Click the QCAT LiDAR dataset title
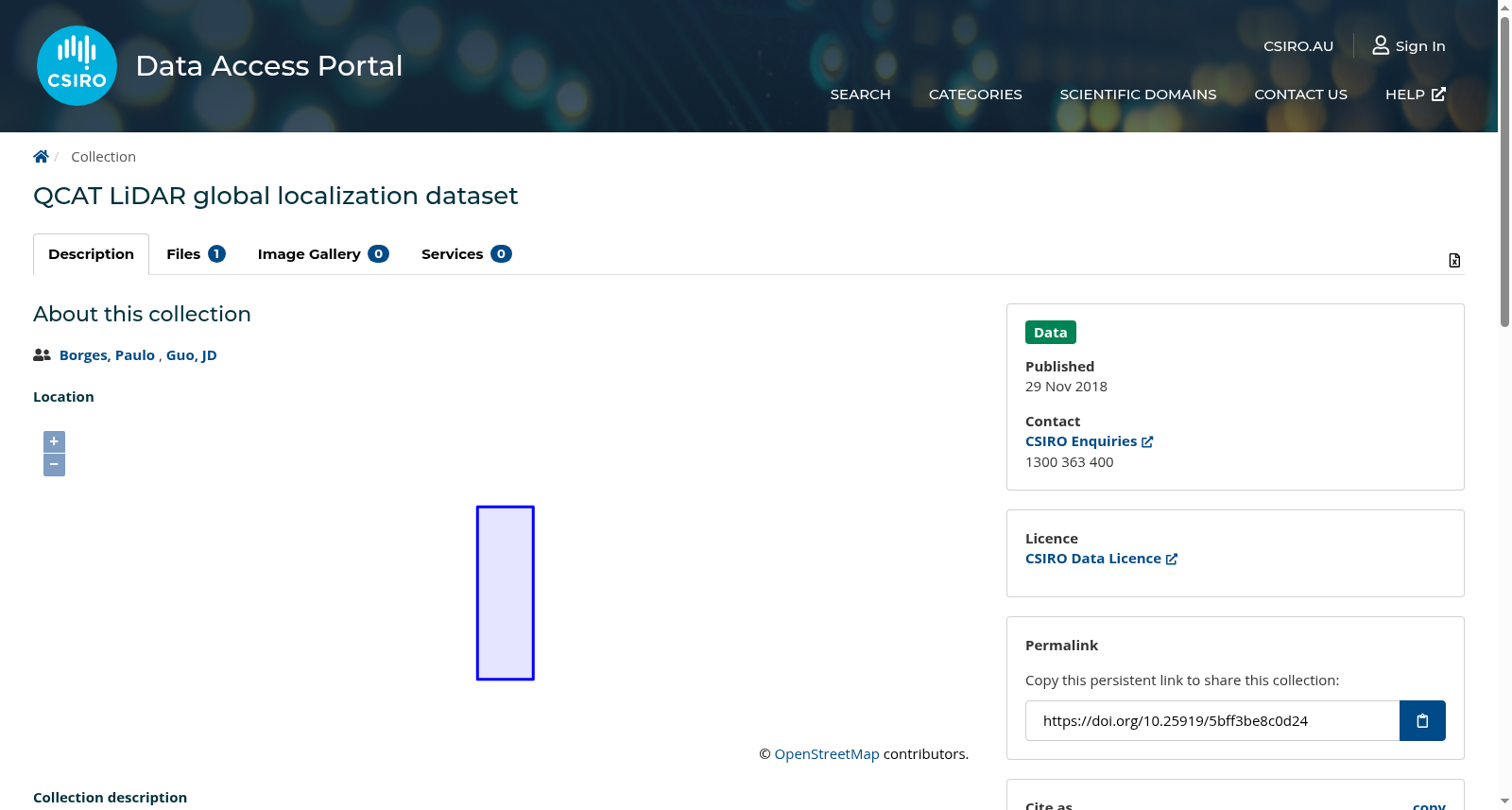 point(276,196)
